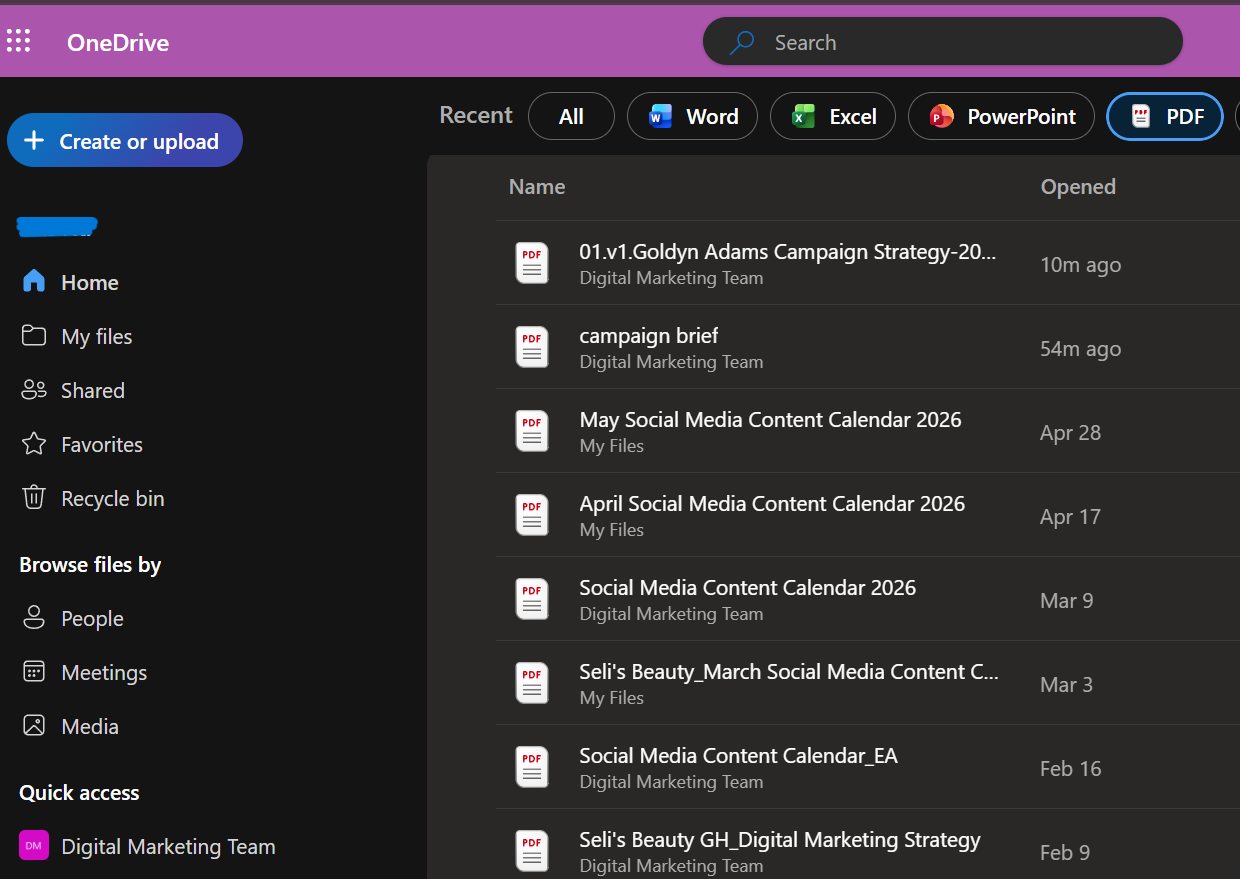Click the 'Apr 17' opened date

(1070, 517)
